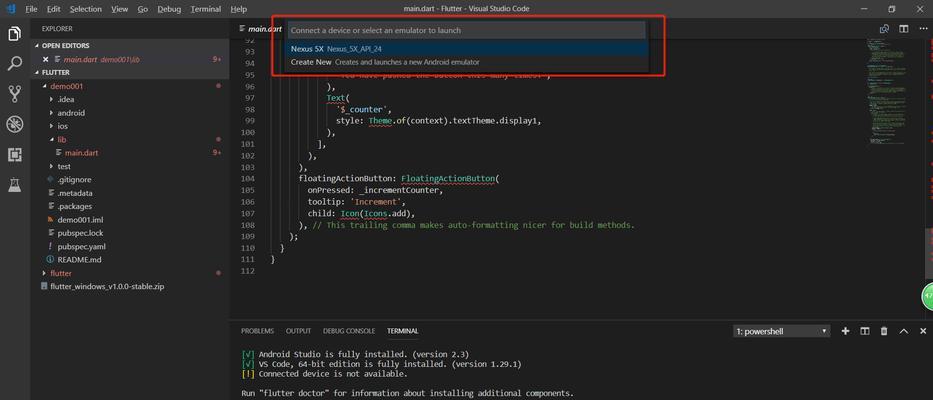Switch to the OUTPUT panel tab
This screenshot has width=933, height=400.
click(298, 331)
